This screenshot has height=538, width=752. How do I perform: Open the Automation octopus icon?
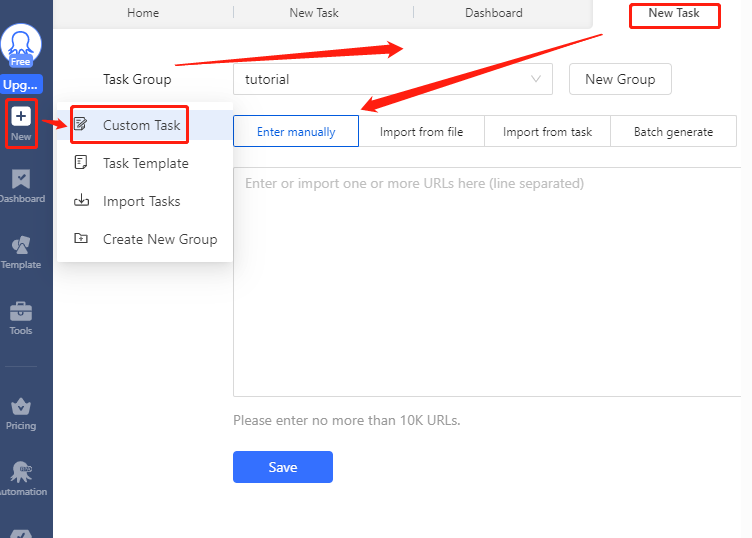(x=21, y=473)
